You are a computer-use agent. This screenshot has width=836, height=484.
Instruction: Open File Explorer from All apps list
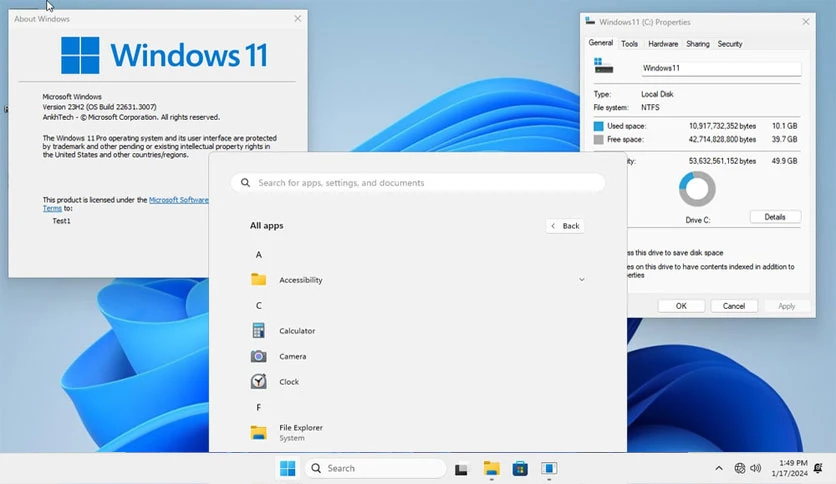[x=301, y=432]
